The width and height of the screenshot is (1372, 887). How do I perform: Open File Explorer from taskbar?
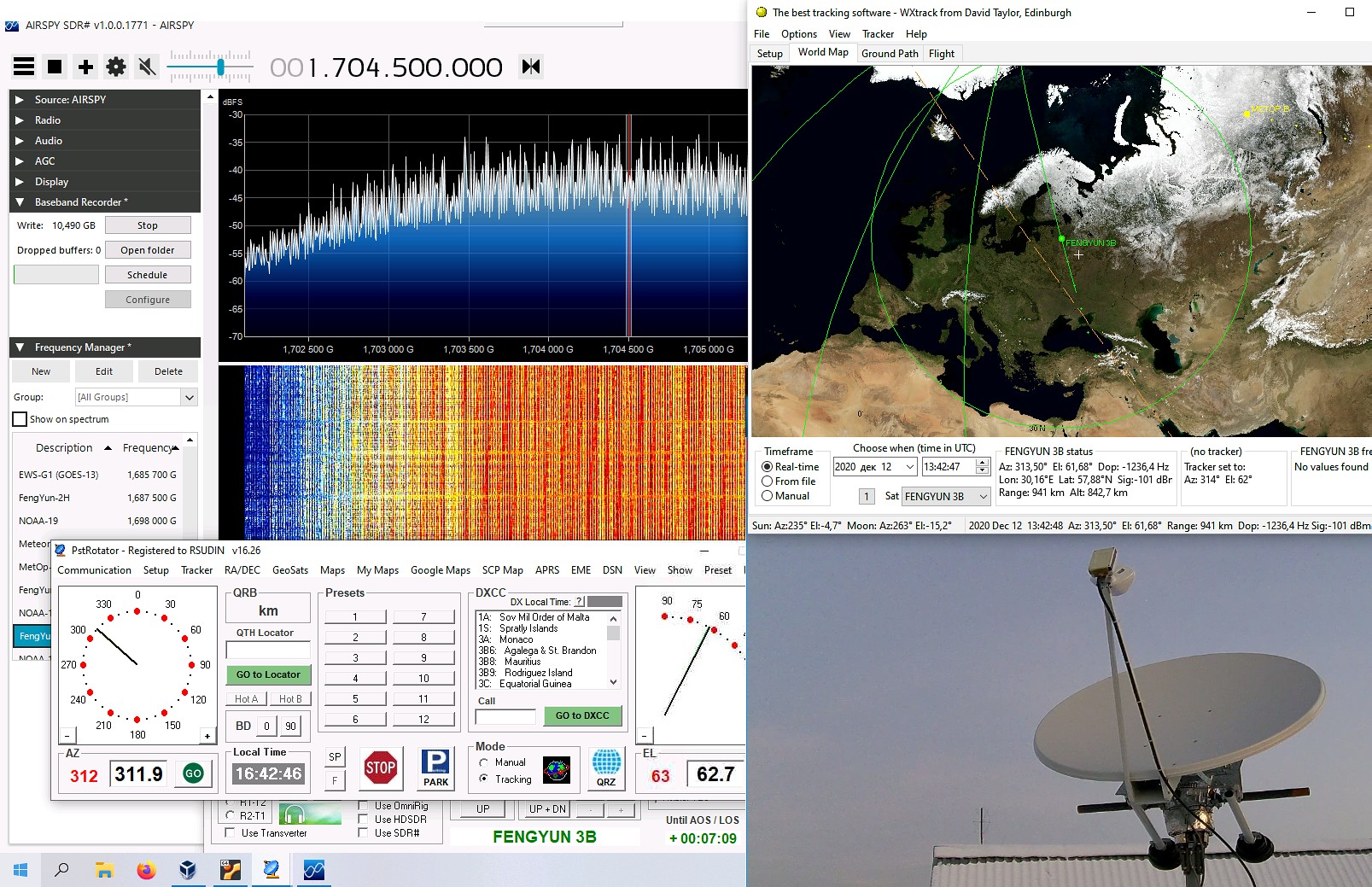104,870
